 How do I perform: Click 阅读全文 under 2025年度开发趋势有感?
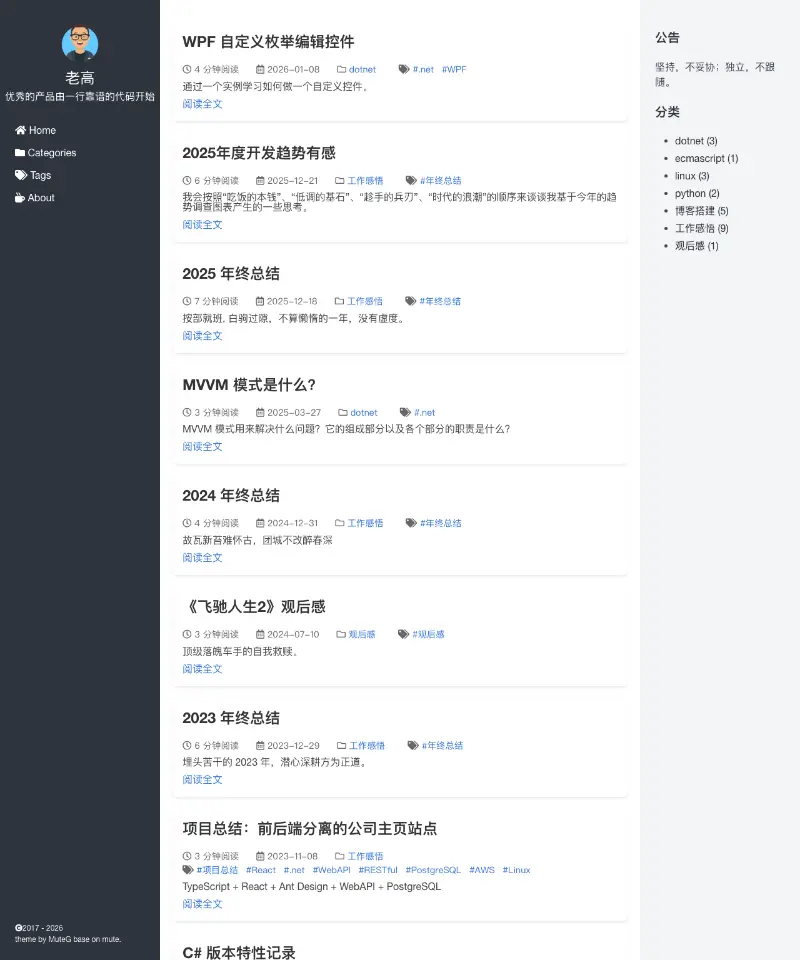pos(202,225)
